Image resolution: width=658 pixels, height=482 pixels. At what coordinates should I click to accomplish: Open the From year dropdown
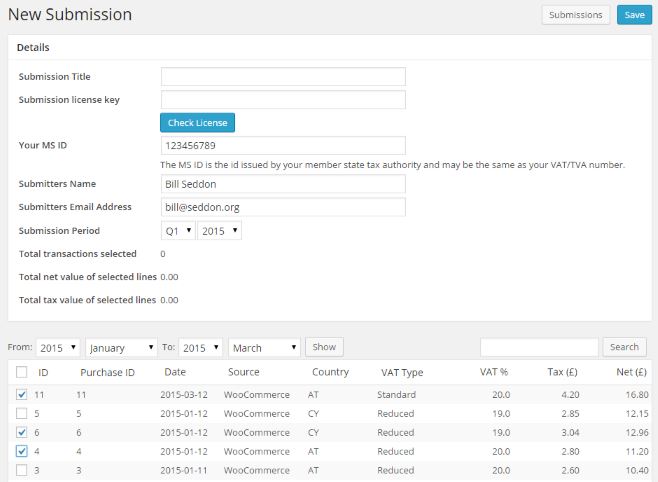click(x=58, y=348)
